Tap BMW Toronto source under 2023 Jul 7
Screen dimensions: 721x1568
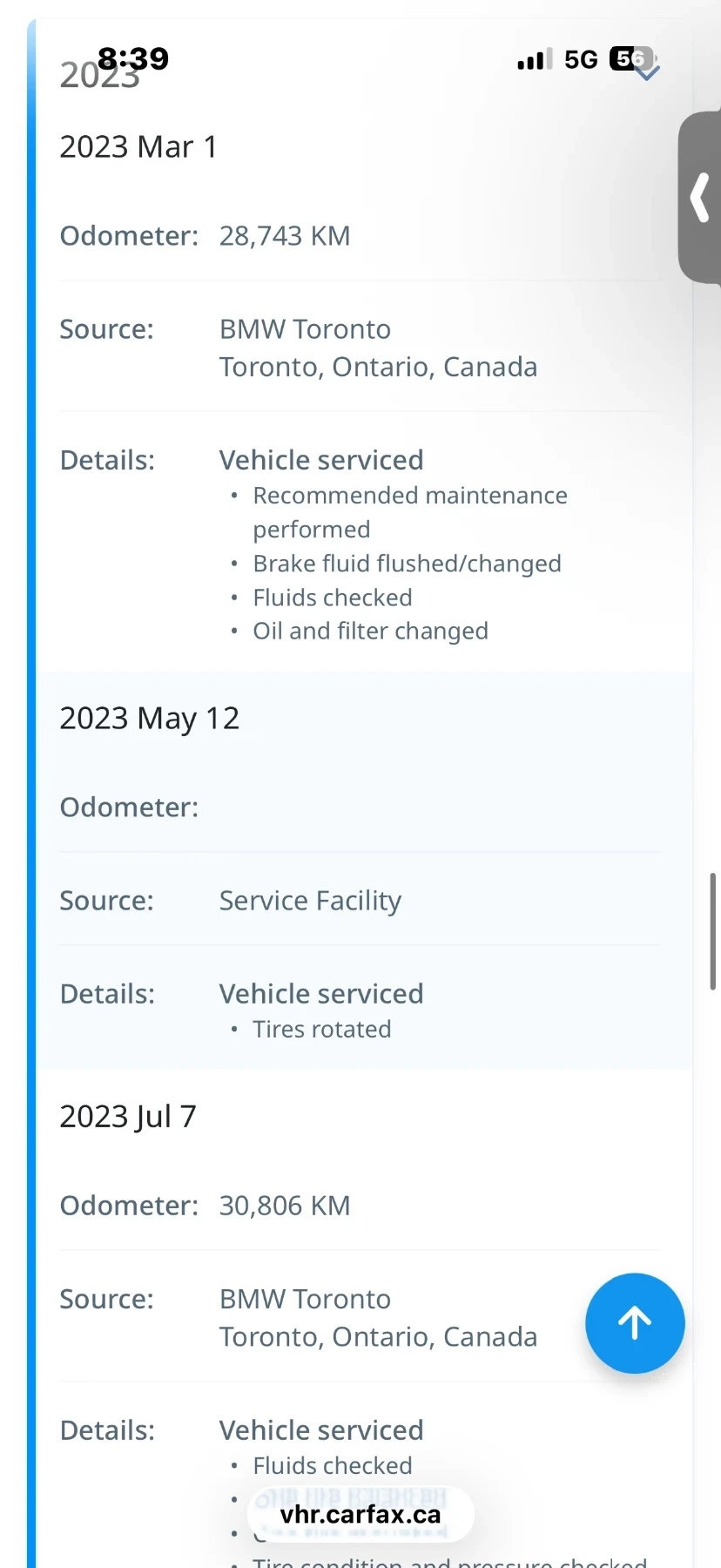pyautogui.click(x=305, y=1300)
